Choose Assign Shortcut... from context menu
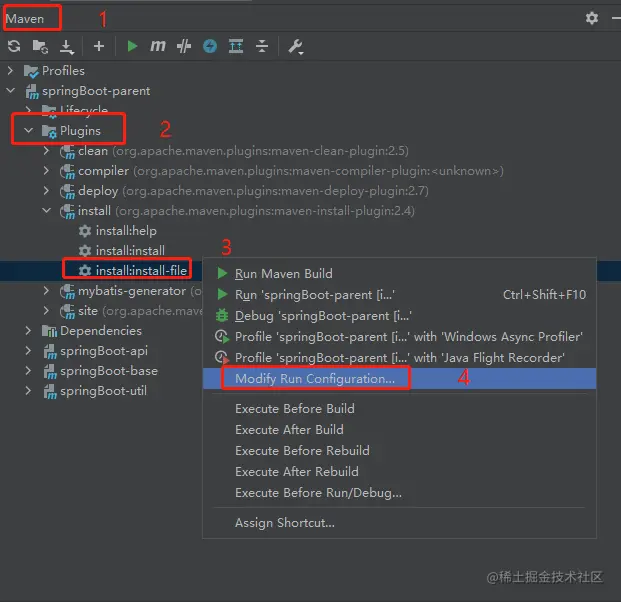This screenshot has width=621, height=602. pyautogui.click(x=399, y=523)
